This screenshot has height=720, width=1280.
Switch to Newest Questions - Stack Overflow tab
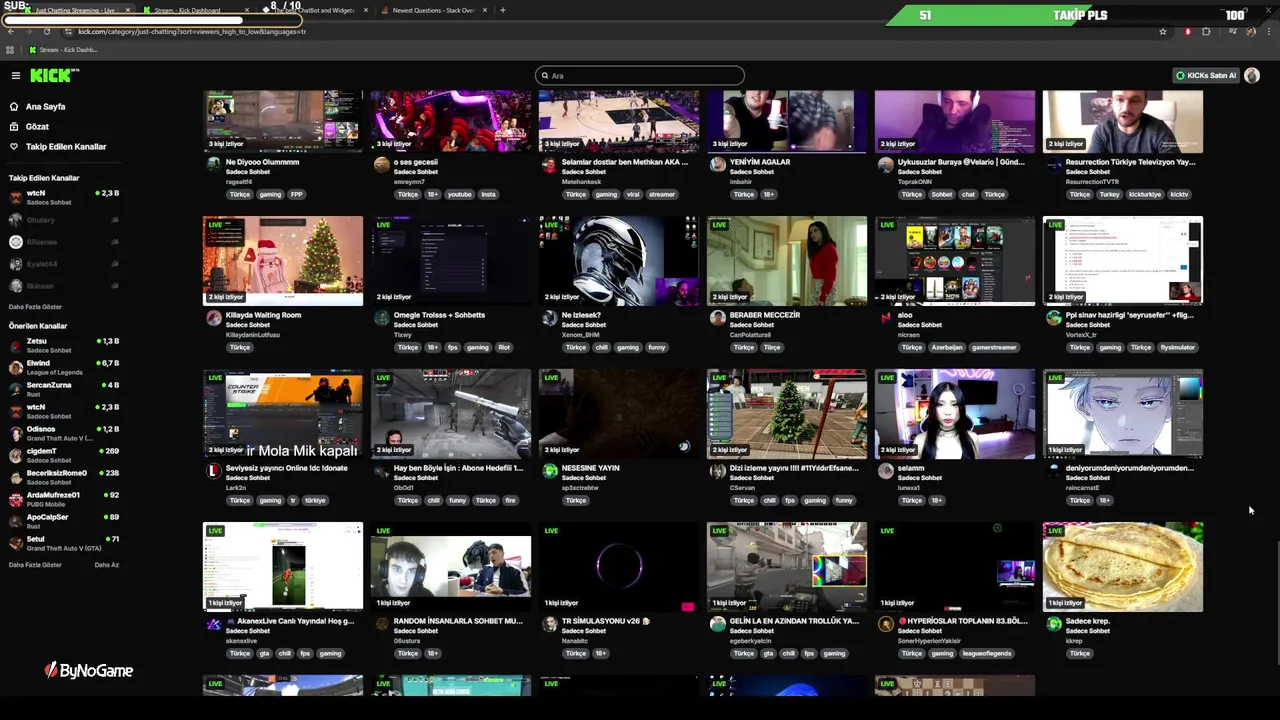click(432, 10)
